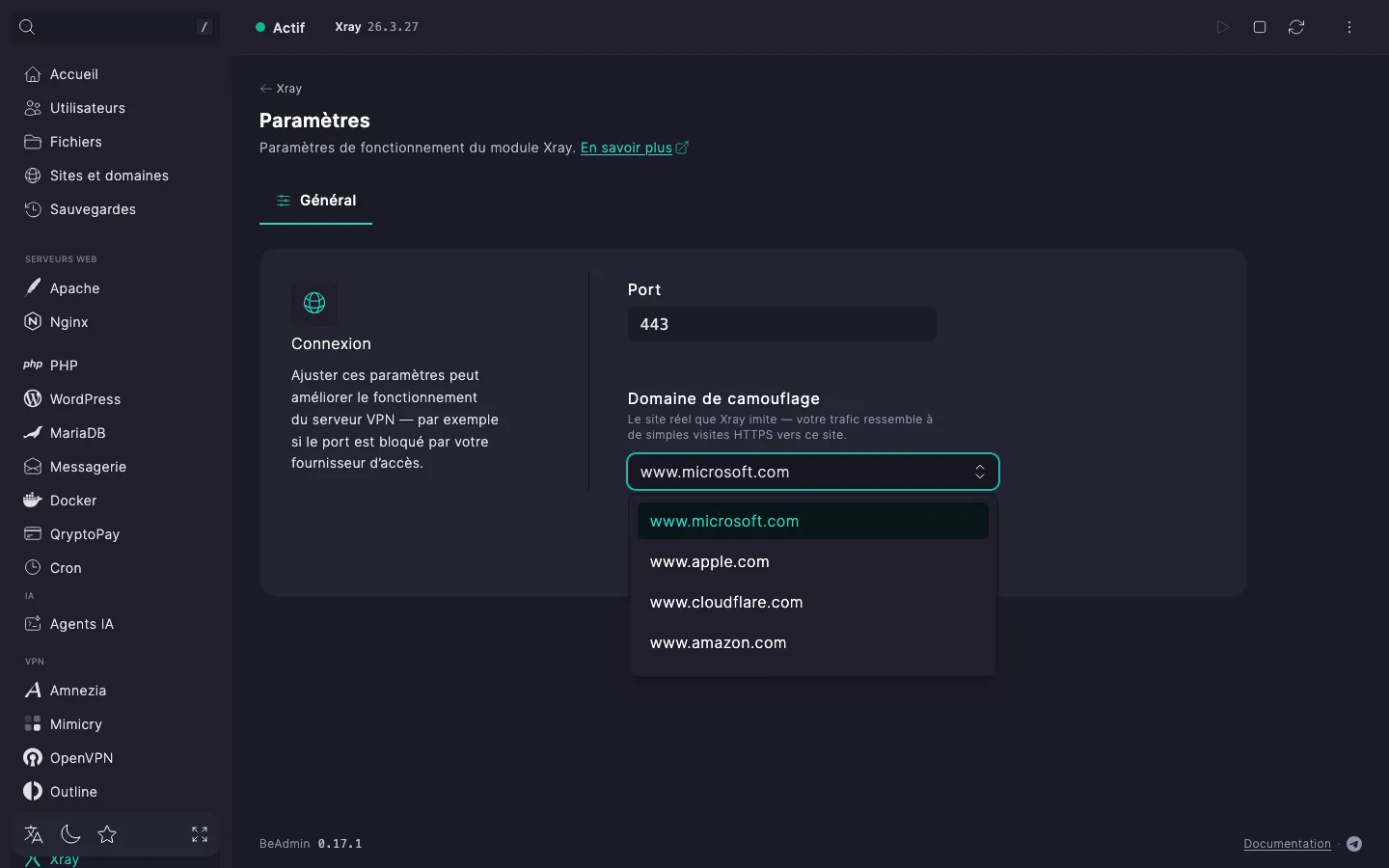Focus the sidebar search field
Image resolution: width=1389 pixels, height=868 pixels.
[x=116, y=27]
